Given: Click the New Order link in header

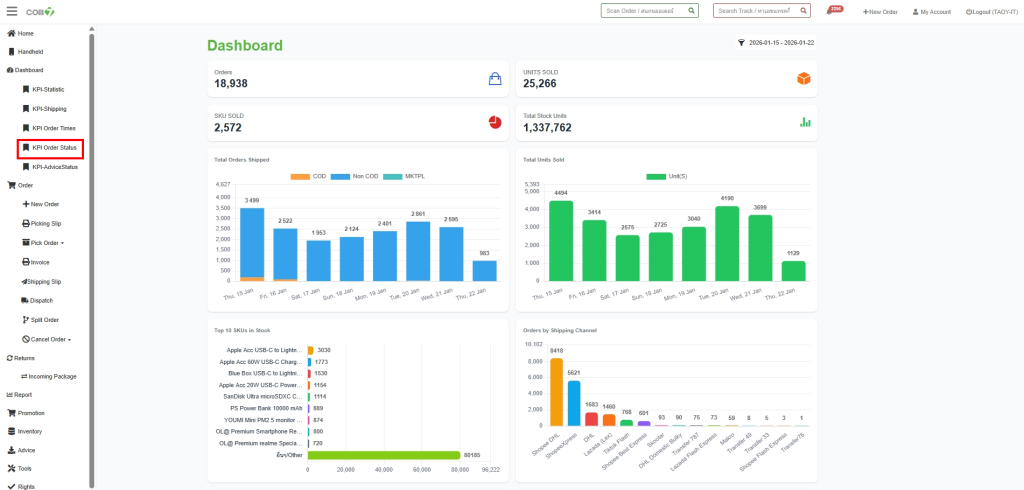Looking at the screenshot, I should 880,12.
